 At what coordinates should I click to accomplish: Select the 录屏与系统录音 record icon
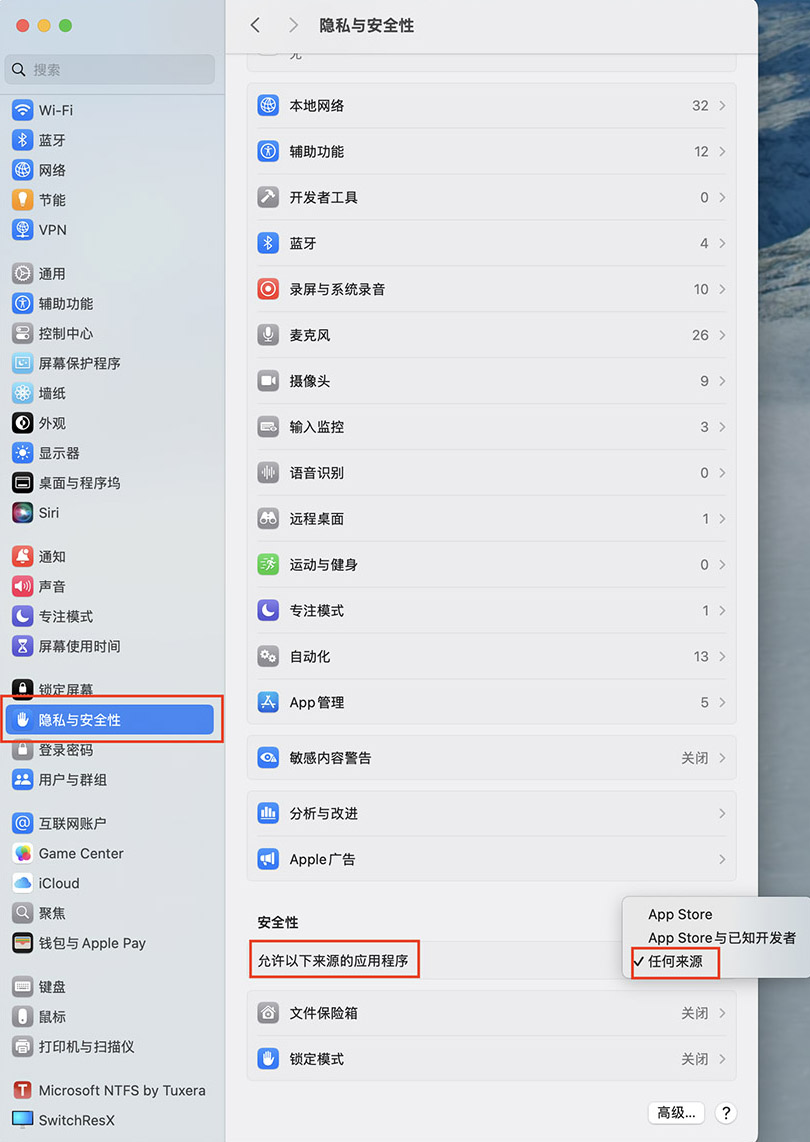[268, 289]
